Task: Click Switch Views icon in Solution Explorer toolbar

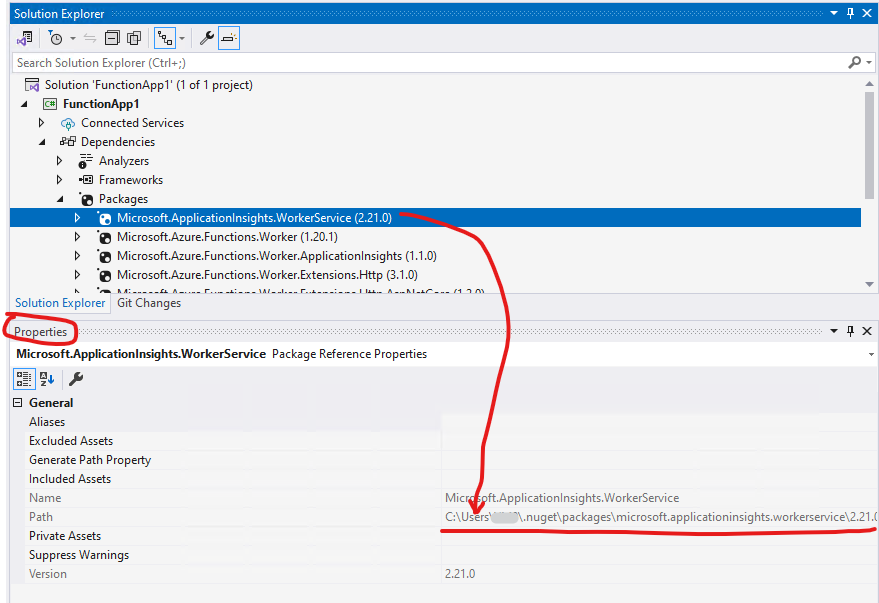Action: tap(24, 38)
